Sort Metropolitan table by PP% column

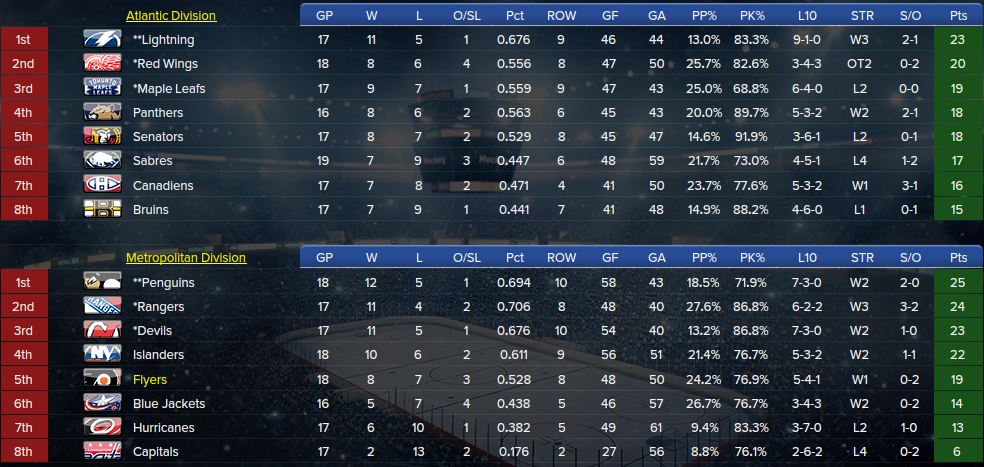(x=704, y=258)
